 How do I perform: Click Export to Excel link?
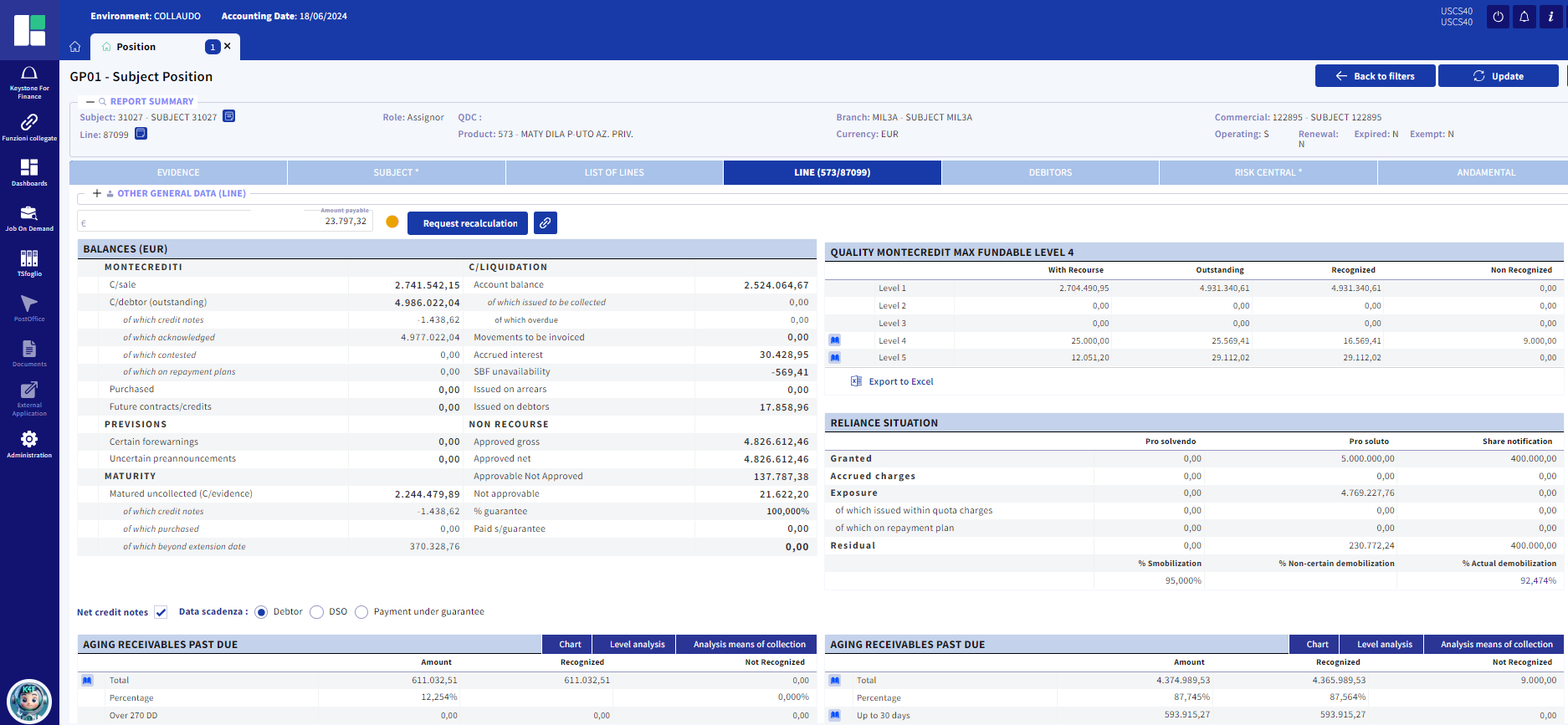coord(900,381)
